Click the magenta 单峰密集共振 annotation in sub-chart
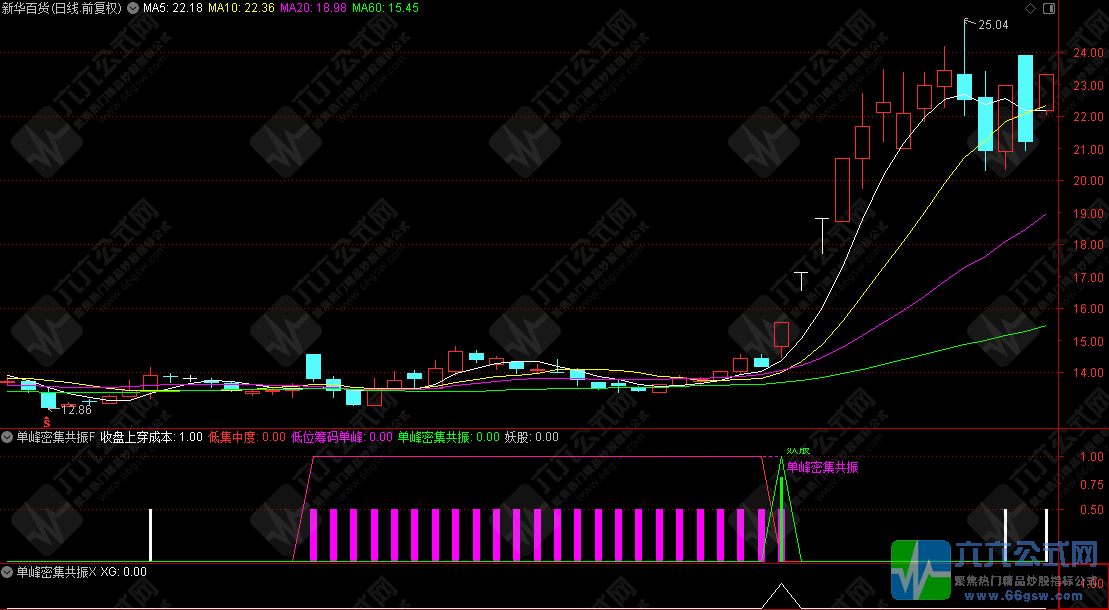The height and width of the screenshot is (610, 1109). [x=823, y=467]
